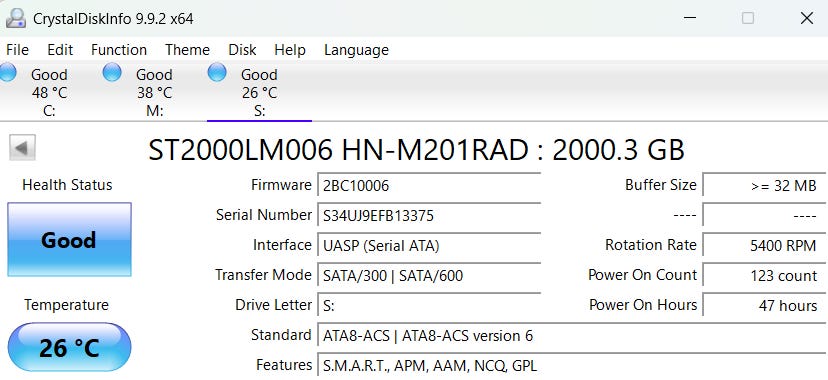Select the C: drive tab
The height and width of the screenshot is (380, 828).
point(49,92)
